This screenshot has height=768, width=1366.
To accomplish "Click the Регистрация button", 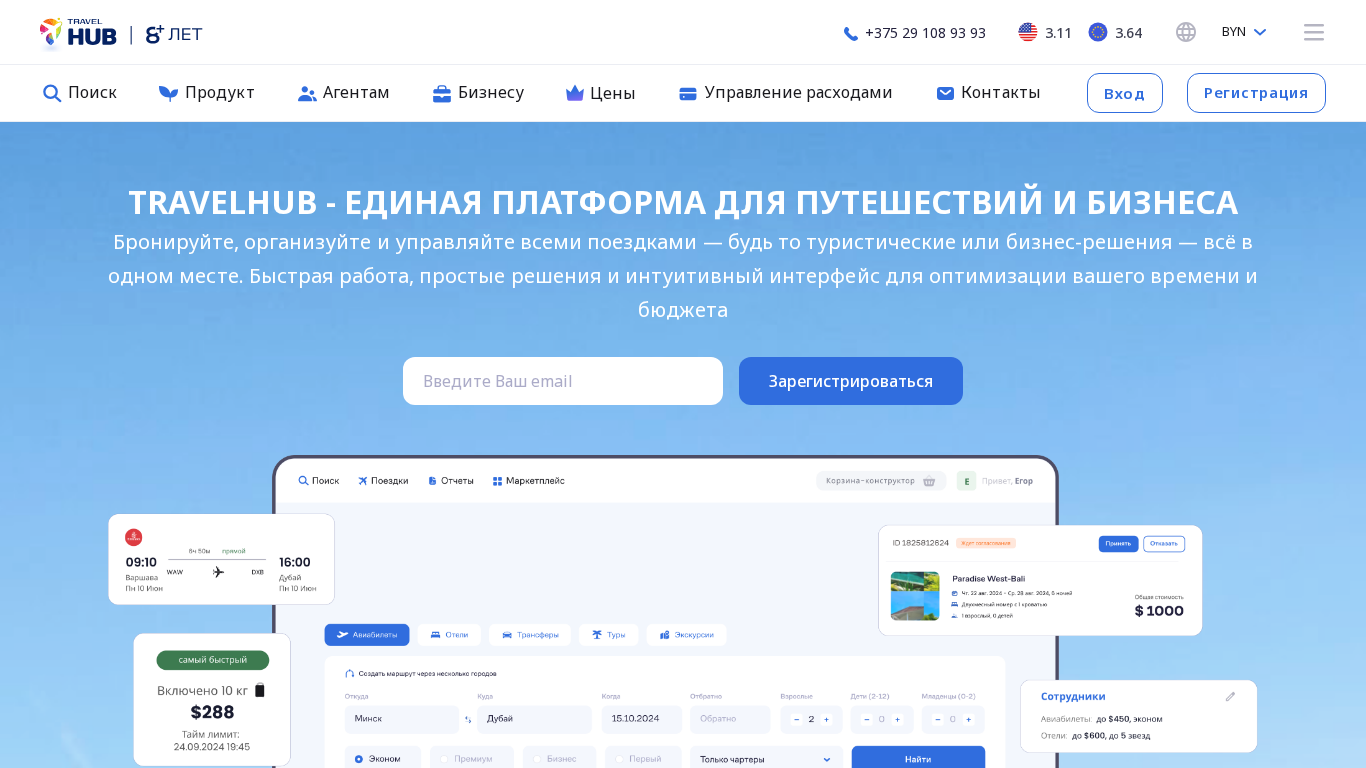I will point(1256,93).
